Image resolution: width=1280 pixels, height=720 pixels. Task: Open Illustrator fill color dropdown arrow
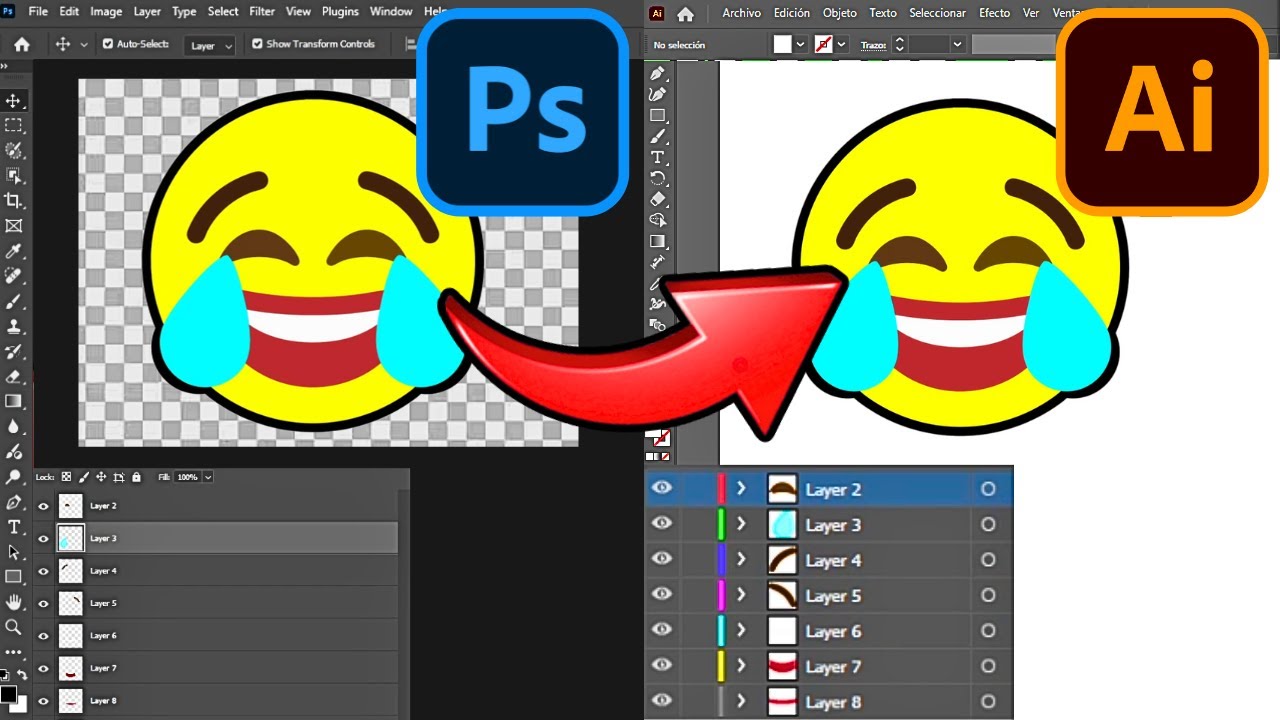(x=801, y=45)
